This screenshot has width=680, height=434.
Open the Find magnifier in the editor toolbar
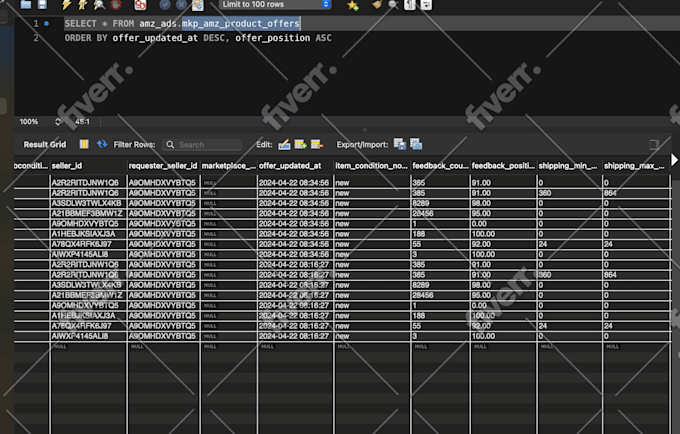[393, 5]
